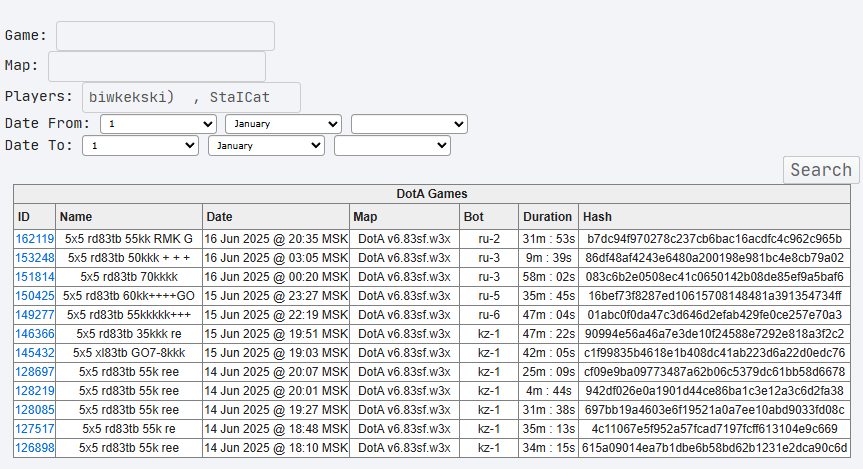This screenshot has width=863, height=469.
Task: Click hash starting with 16bef73f8287
Action: pos(714,296)
